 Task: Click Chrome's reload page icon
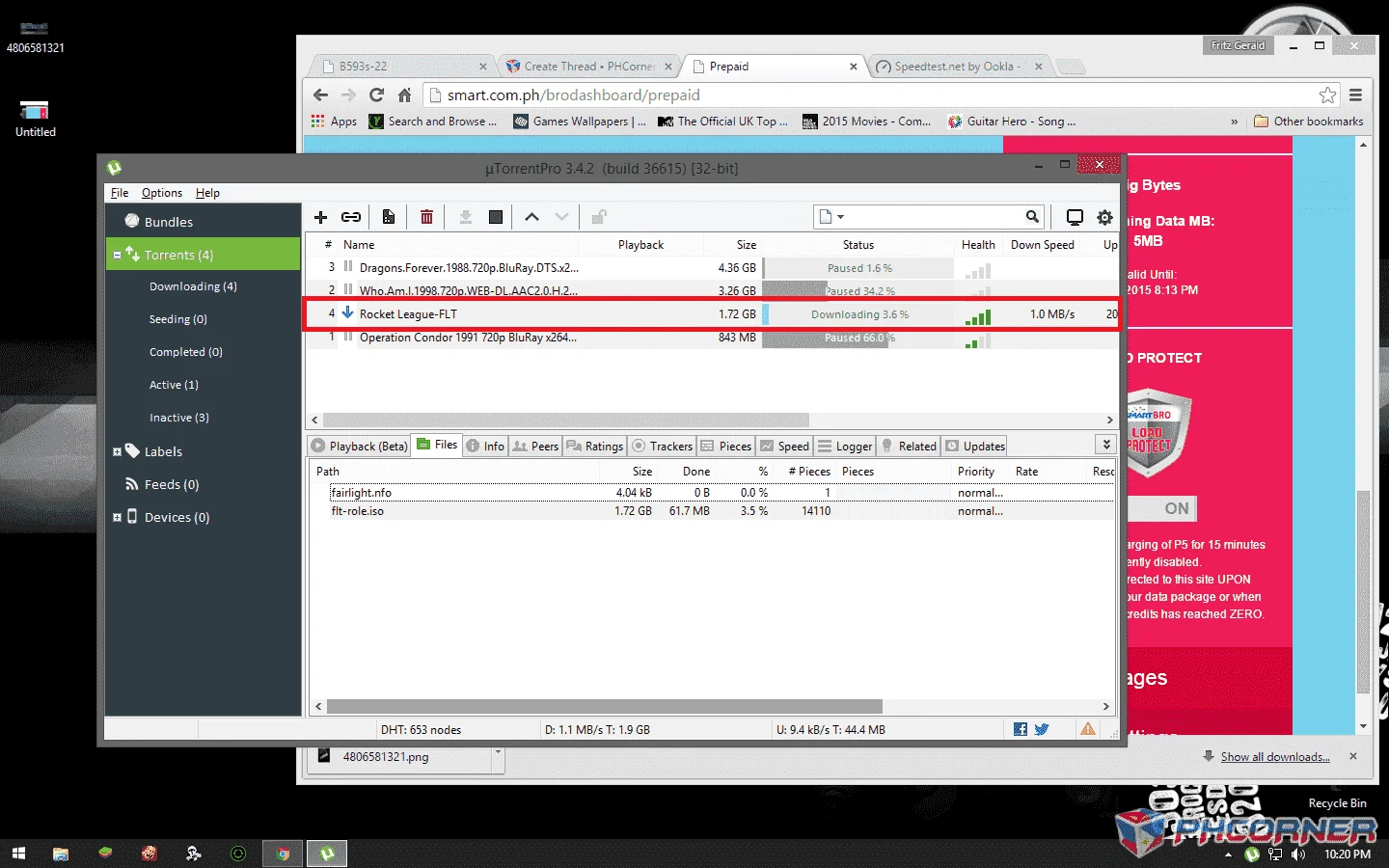[x=376, y=95]
